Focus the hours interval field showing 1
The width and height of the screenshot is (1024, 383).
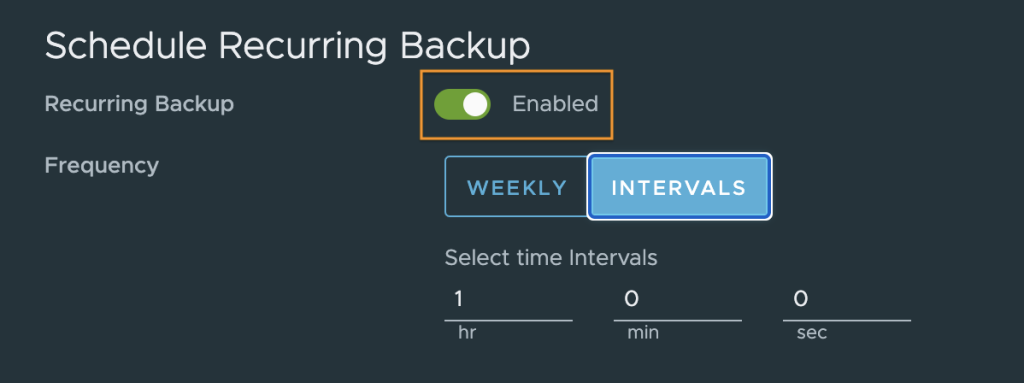(x=508, y=299)
